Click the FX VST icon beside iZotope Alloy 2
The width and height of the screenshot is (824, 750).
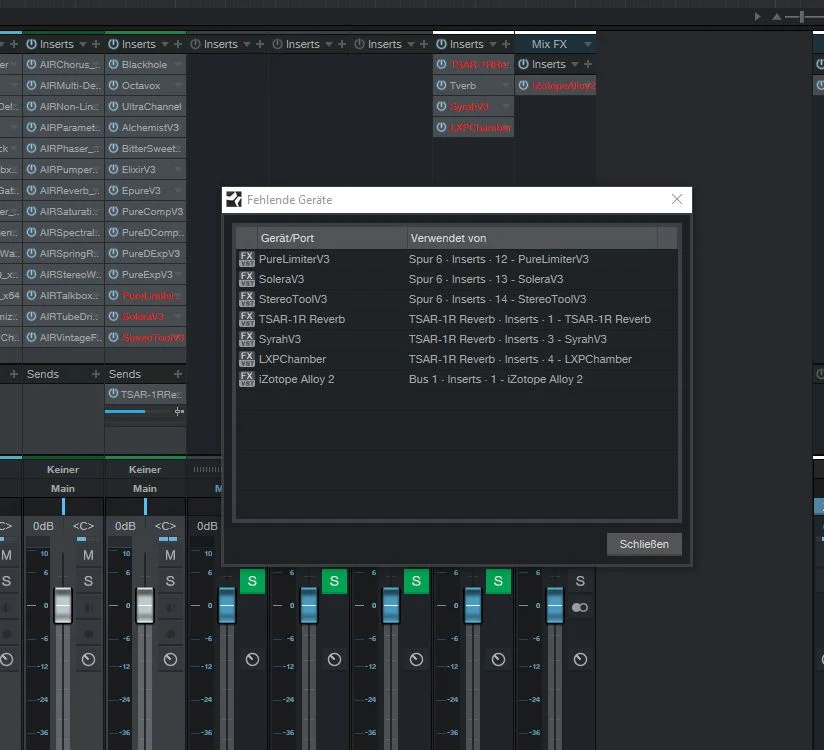(x=246, y=379)
